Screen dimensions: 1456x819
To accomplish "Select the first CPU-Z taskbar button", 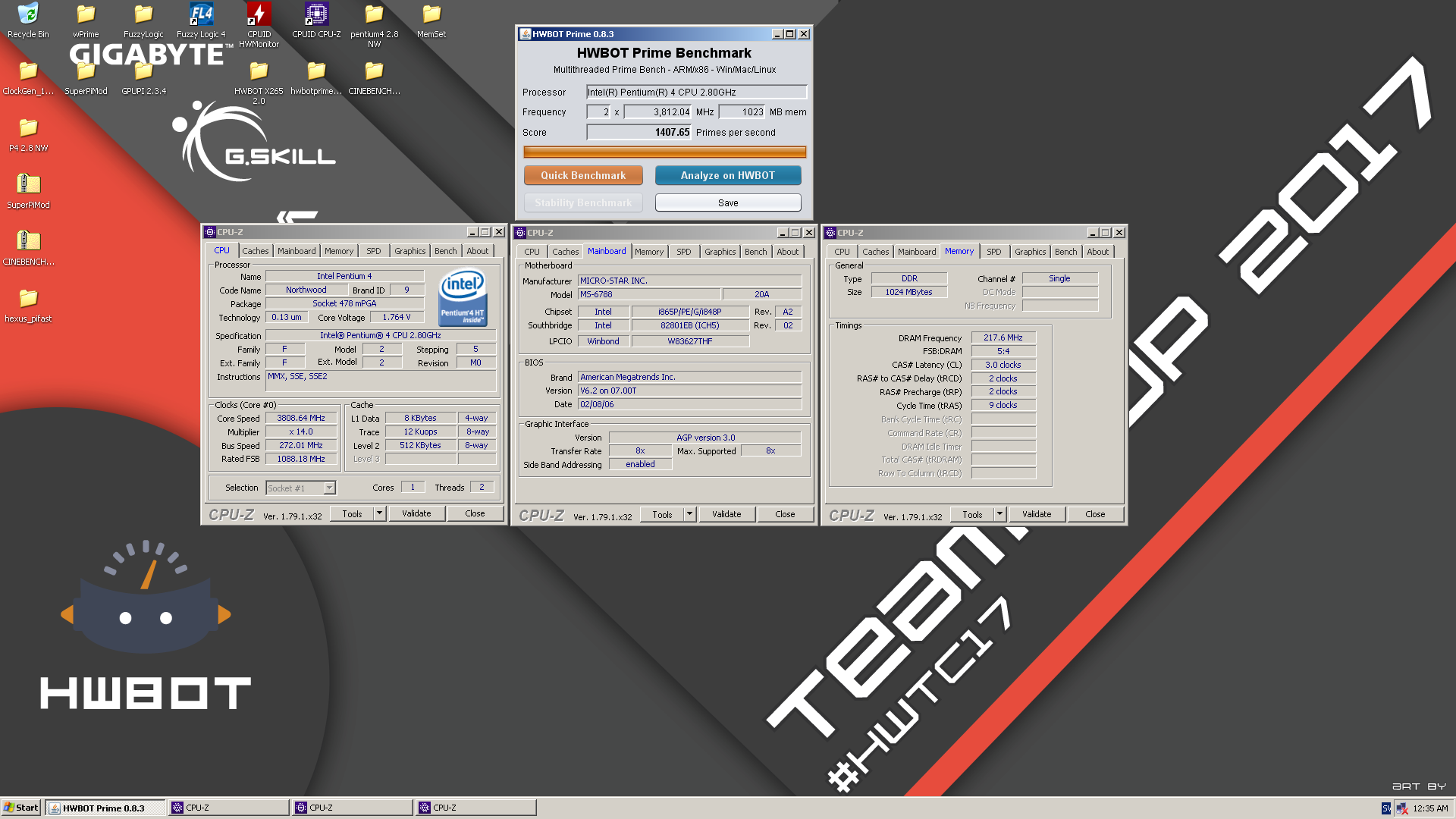I will tap(229, 808).
